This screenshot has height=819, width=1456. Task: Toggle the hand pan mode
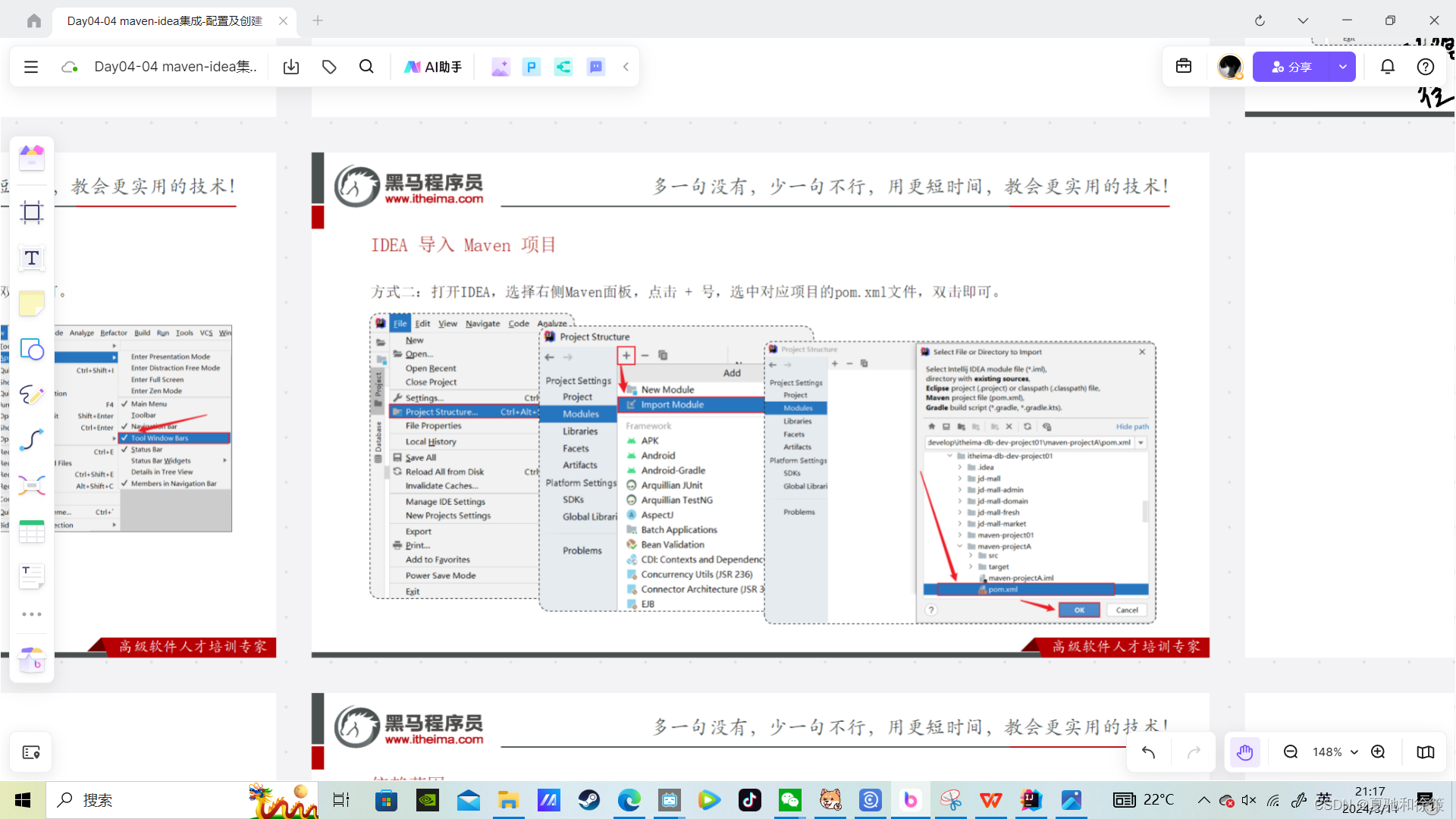tap(1244, 752)
